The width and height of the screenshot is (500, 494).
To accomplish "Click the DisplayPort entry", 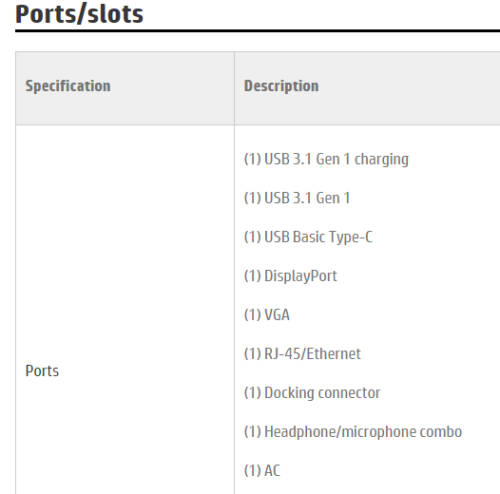I will (290, 276).
